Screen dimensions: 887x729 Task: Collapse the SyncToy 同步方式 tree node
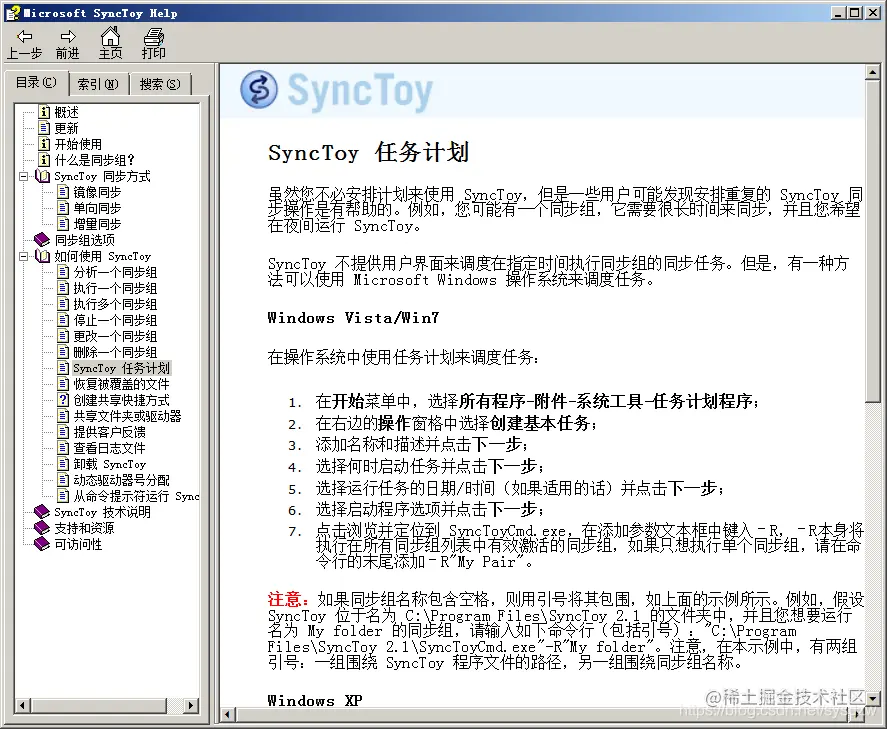(24, 176)
